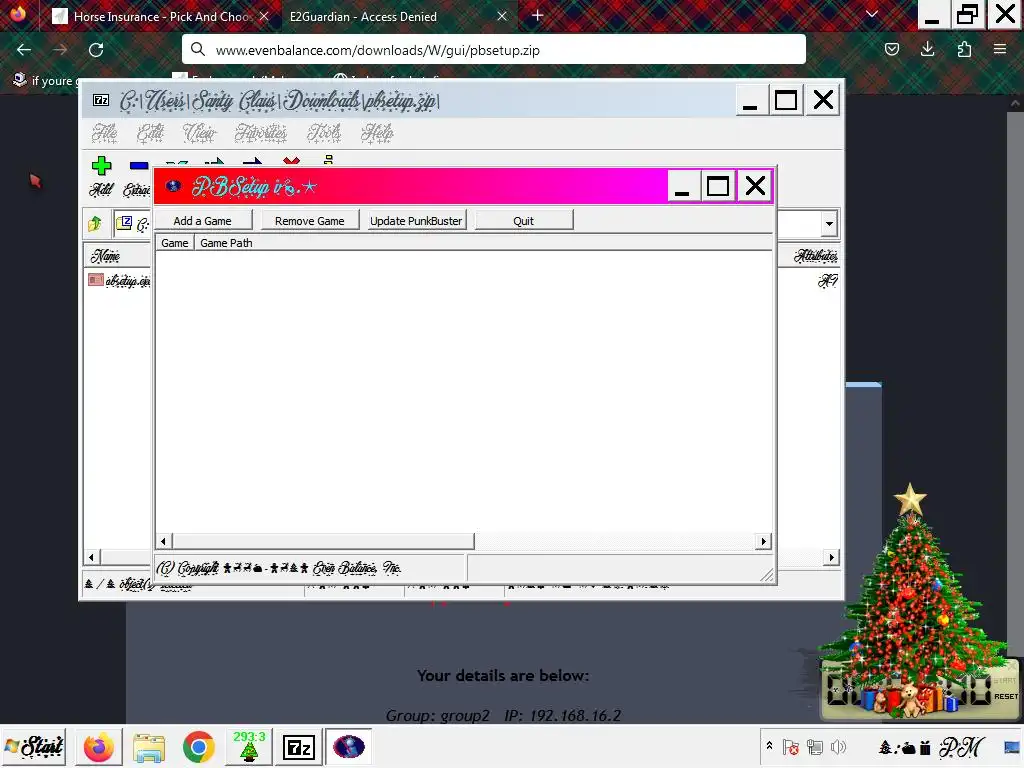Click the Christmas tree countdown taskbar icon
The height and width of the screenshot is (768, 1024).
point(249,747)
